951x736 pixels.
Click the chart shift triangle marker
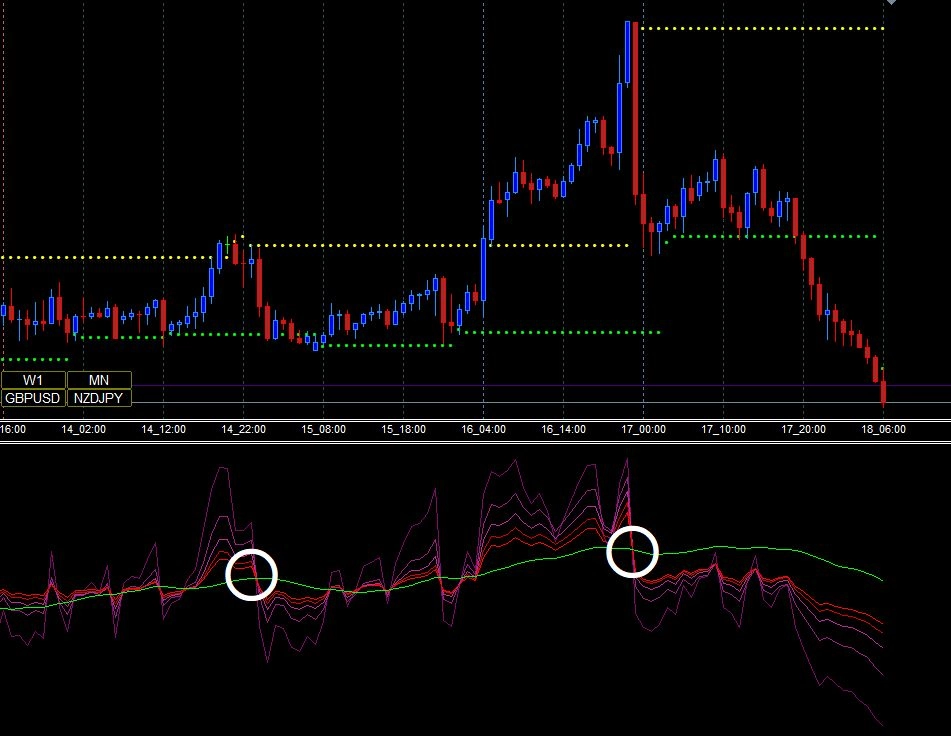tap(891, 4)
